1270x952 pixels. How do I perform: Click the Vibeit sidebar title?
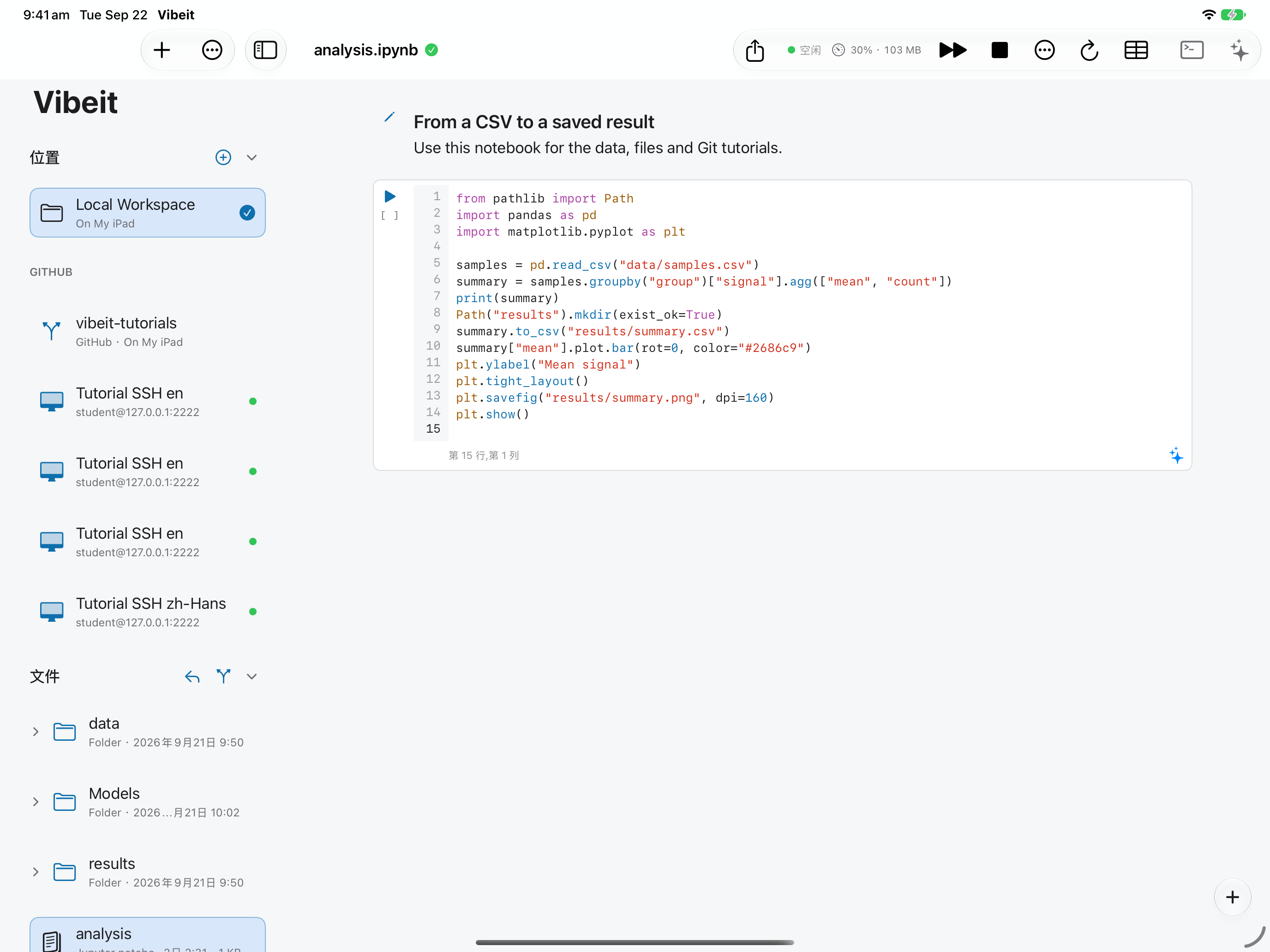click(x=75, y=102)
